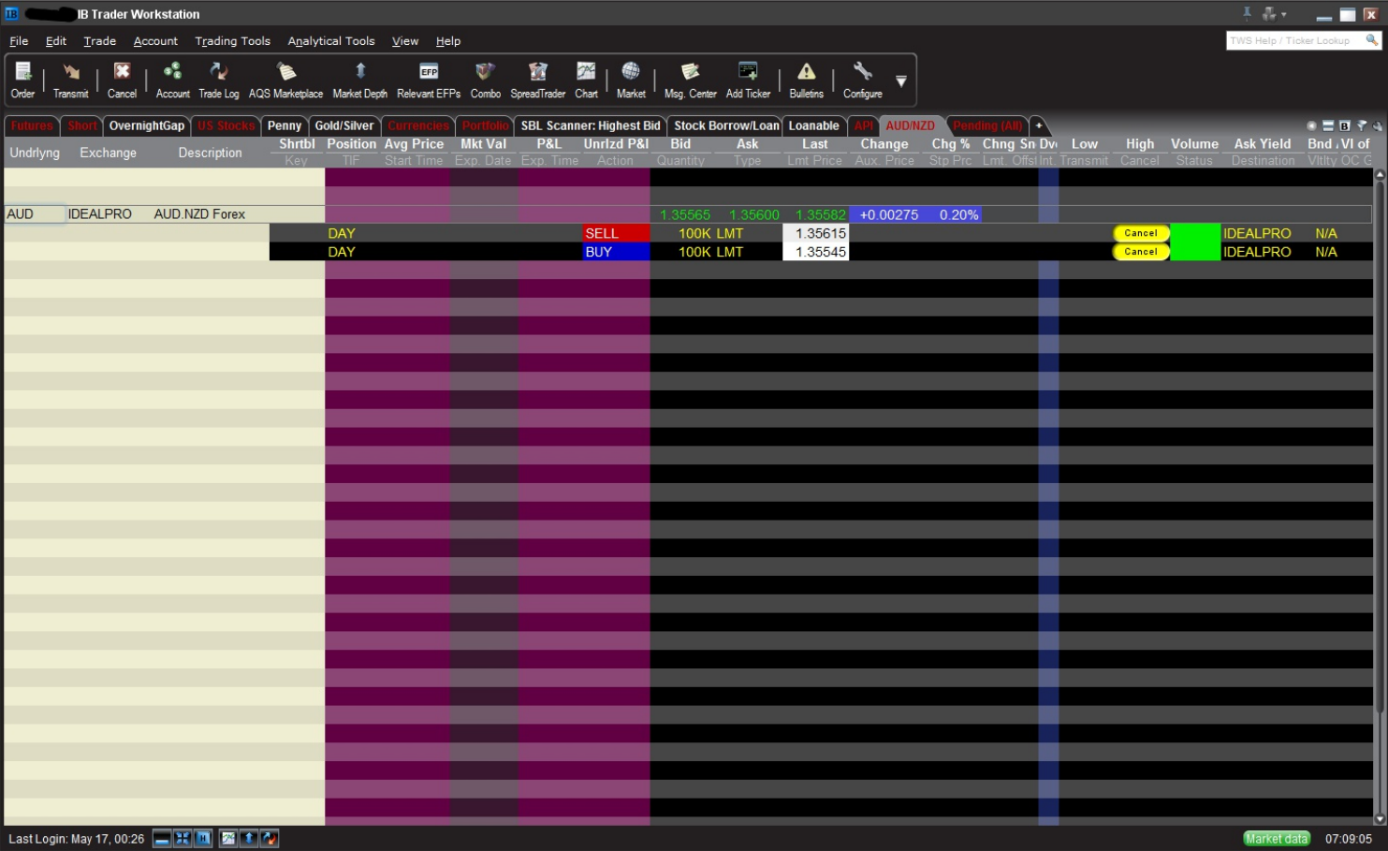This screenshot has height=851, width=1388.
Task: Open the Help menu
Action: (448, 41)
